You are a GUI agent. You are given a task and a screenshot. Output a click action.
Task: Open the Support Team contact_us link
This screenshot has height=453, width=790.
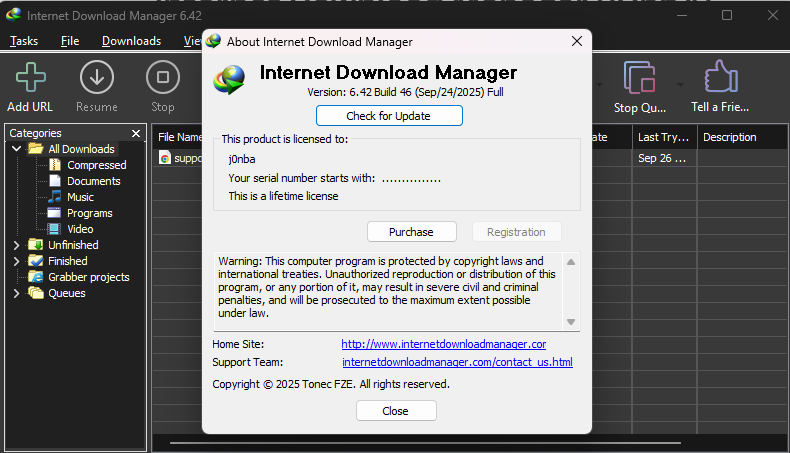457,362
